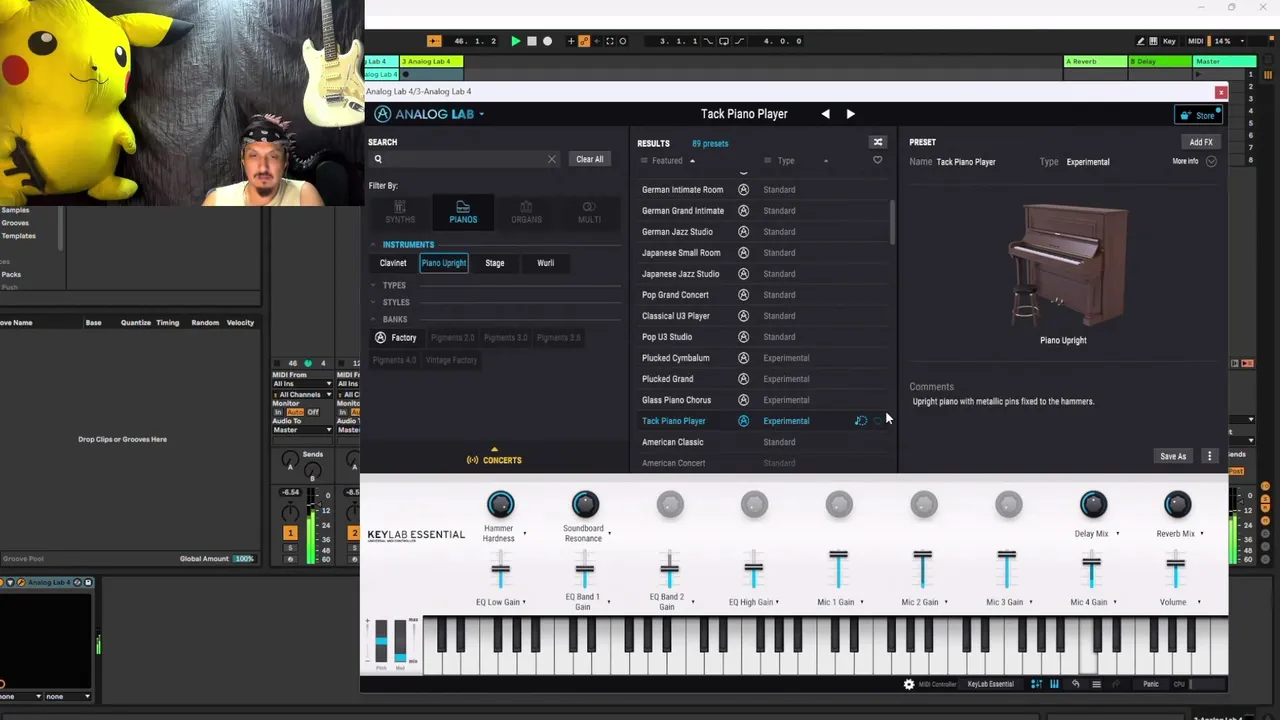
Task: Sort results by Featured column
Action: (x=668, y=161)
